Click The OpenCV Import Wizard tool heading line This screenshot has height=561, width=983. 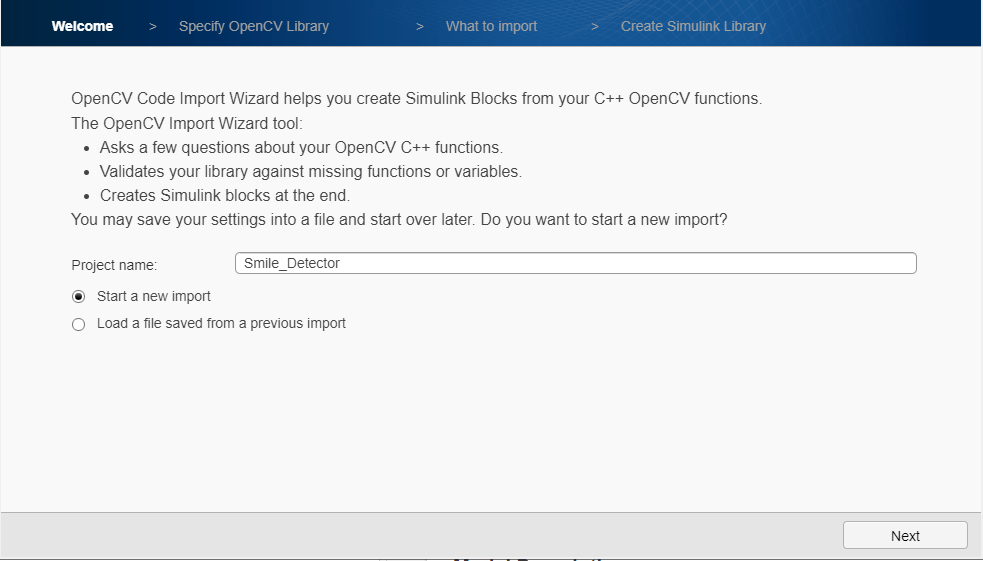click(186, 124)
